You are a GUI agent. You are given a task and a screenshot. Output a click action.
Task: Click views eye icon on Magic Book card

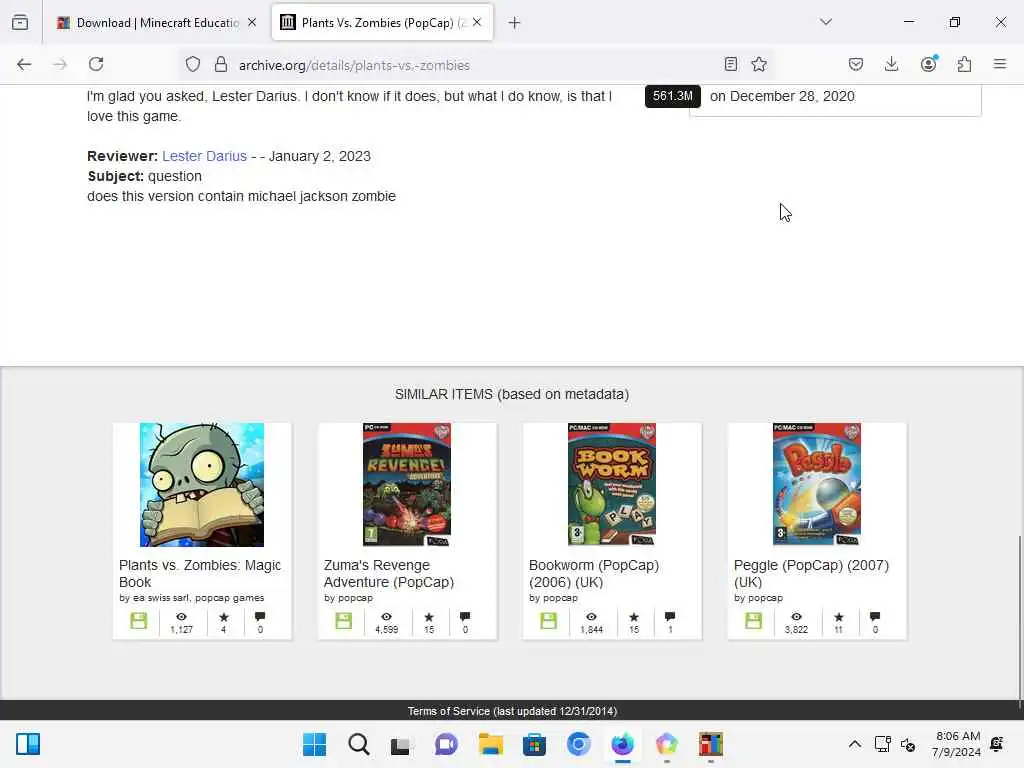[182, 616]
